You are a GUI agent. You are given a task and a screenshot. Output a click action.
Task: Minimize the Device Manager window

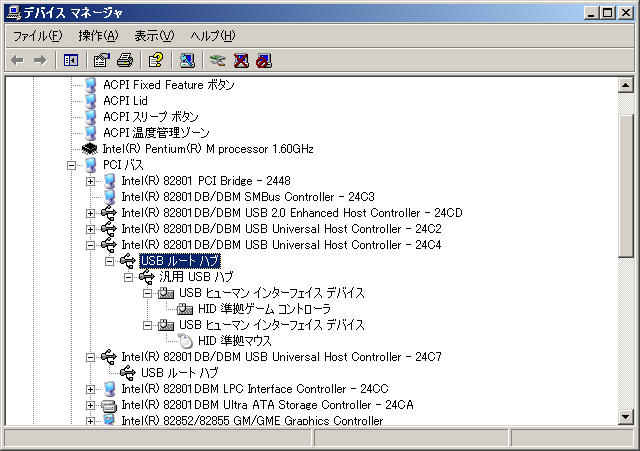[591, 13]
